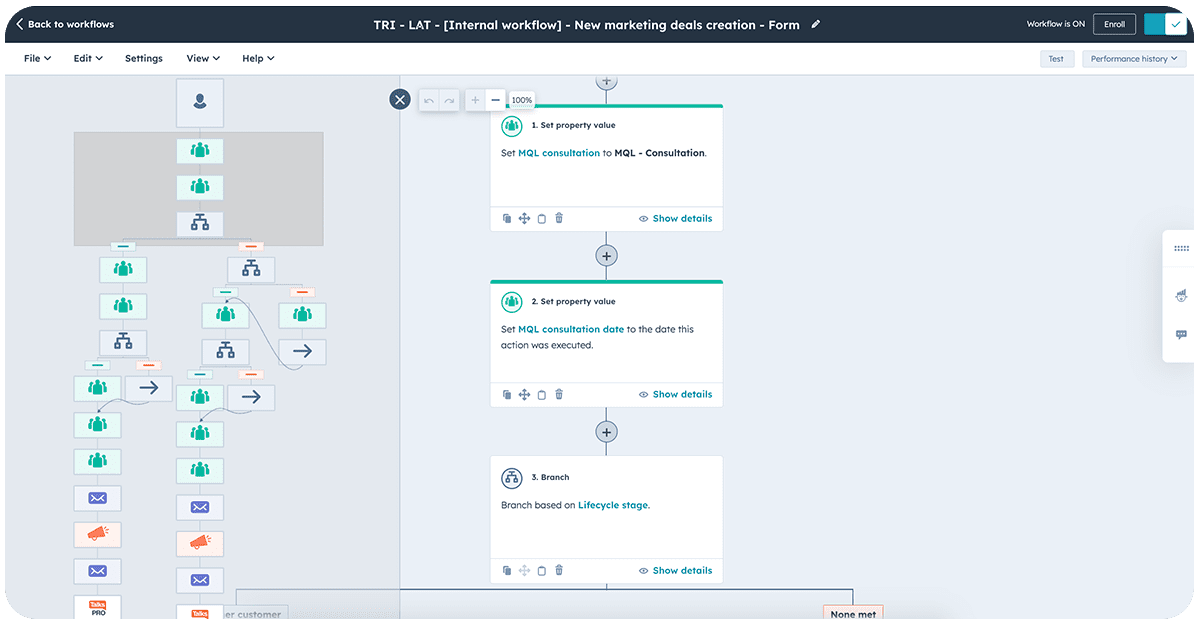This screenshot has width=1200, height=625.
Task: Zoom out of the workflow canvas
Action: [496, 100]
